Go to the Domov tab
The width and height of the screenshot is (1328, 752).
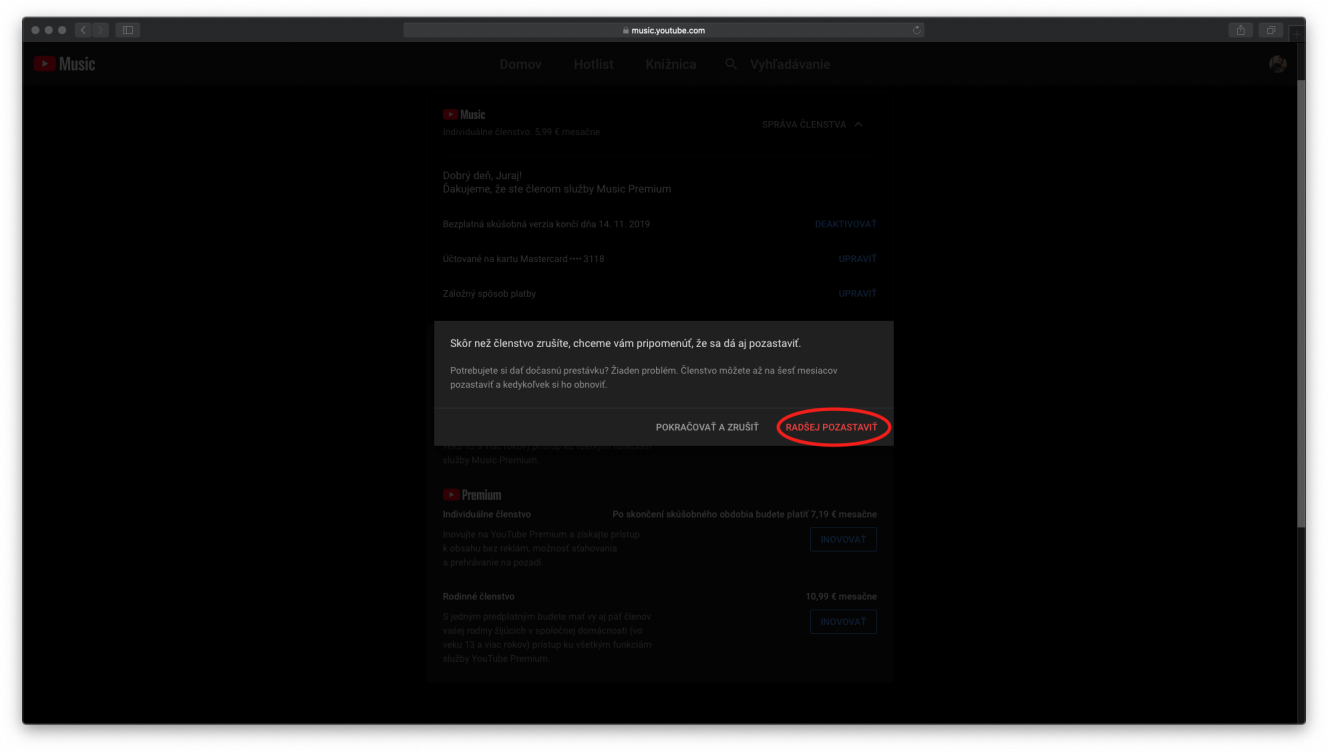click(520, 64)
